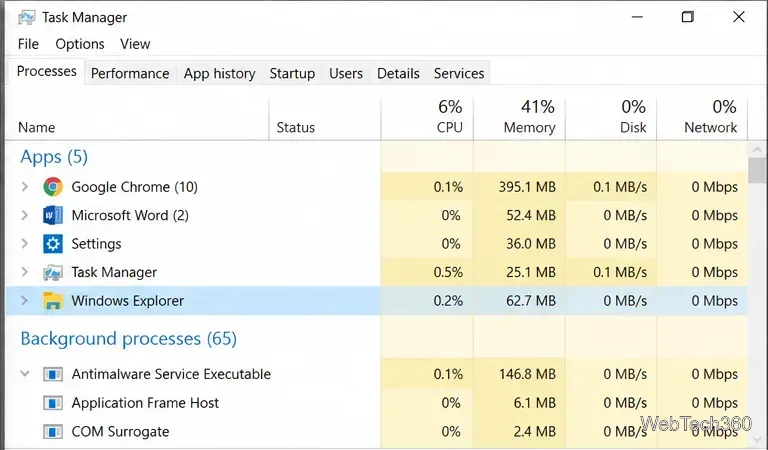Select the Windows Explorer process name
The height and width of the screenshot is (450, 768).
pyautogui.click(x=128, y=301)
